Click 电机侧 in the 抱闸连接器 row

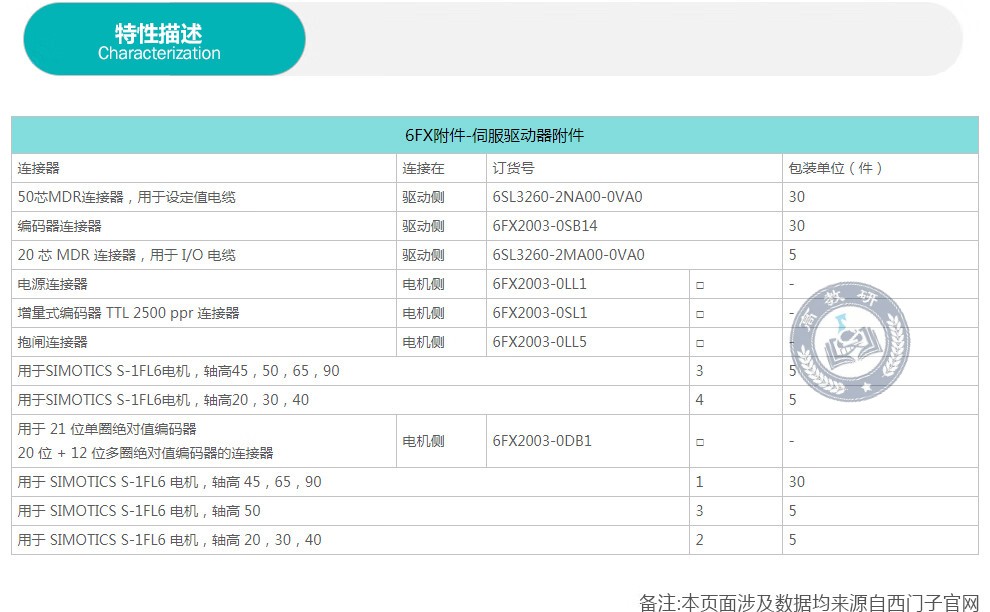(423, 342)
